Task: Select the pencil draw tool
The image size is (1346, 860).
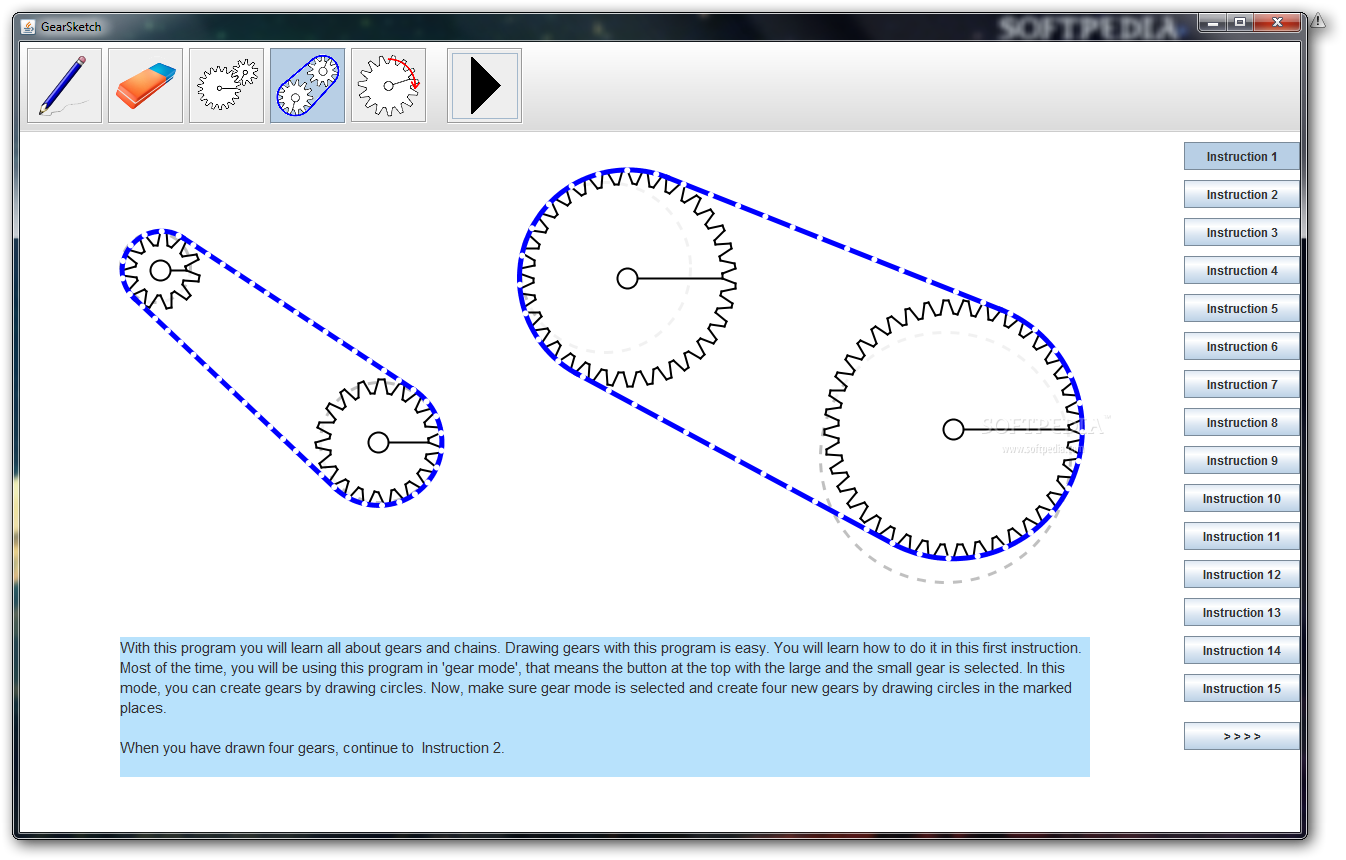Action: (64, 86)
